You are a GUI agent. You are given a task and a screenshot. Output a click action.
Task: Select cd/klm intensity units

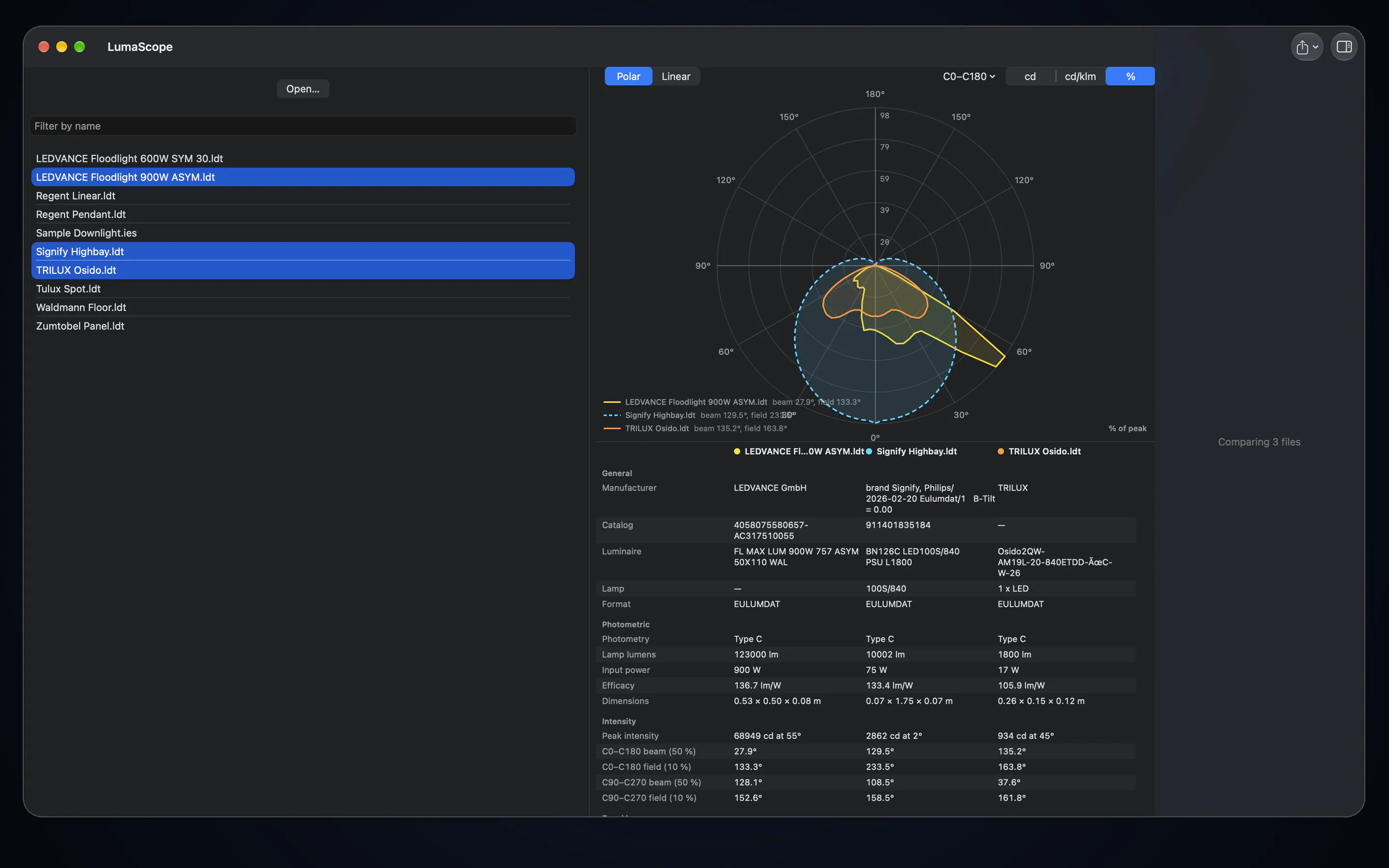tap(1080, 76)
